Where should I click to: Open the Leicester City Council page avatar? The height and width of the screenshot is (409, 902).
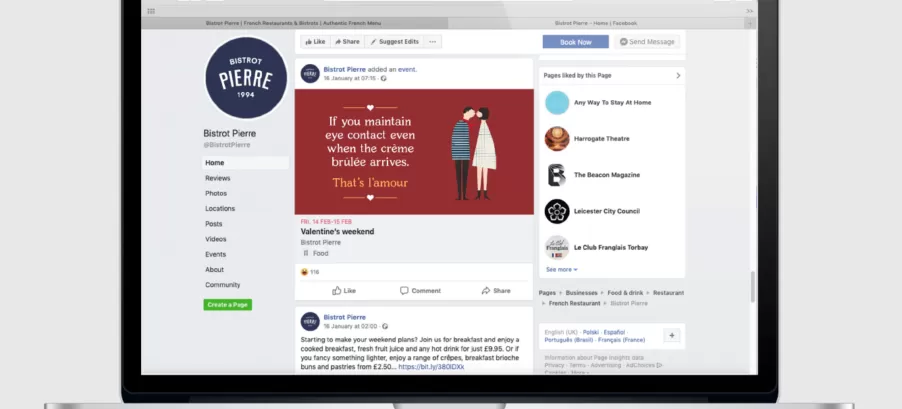pos(557,211)
